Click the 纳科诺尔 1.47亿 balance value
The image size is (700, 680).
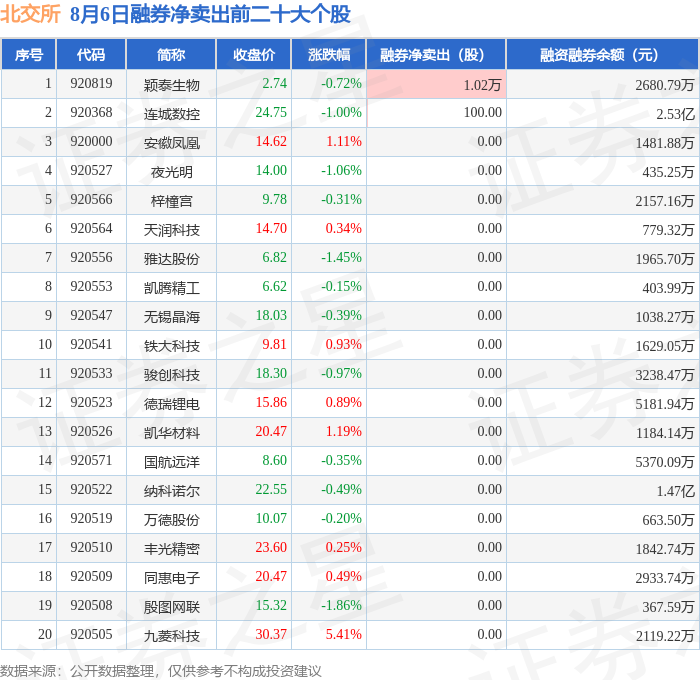click(675, 491)
